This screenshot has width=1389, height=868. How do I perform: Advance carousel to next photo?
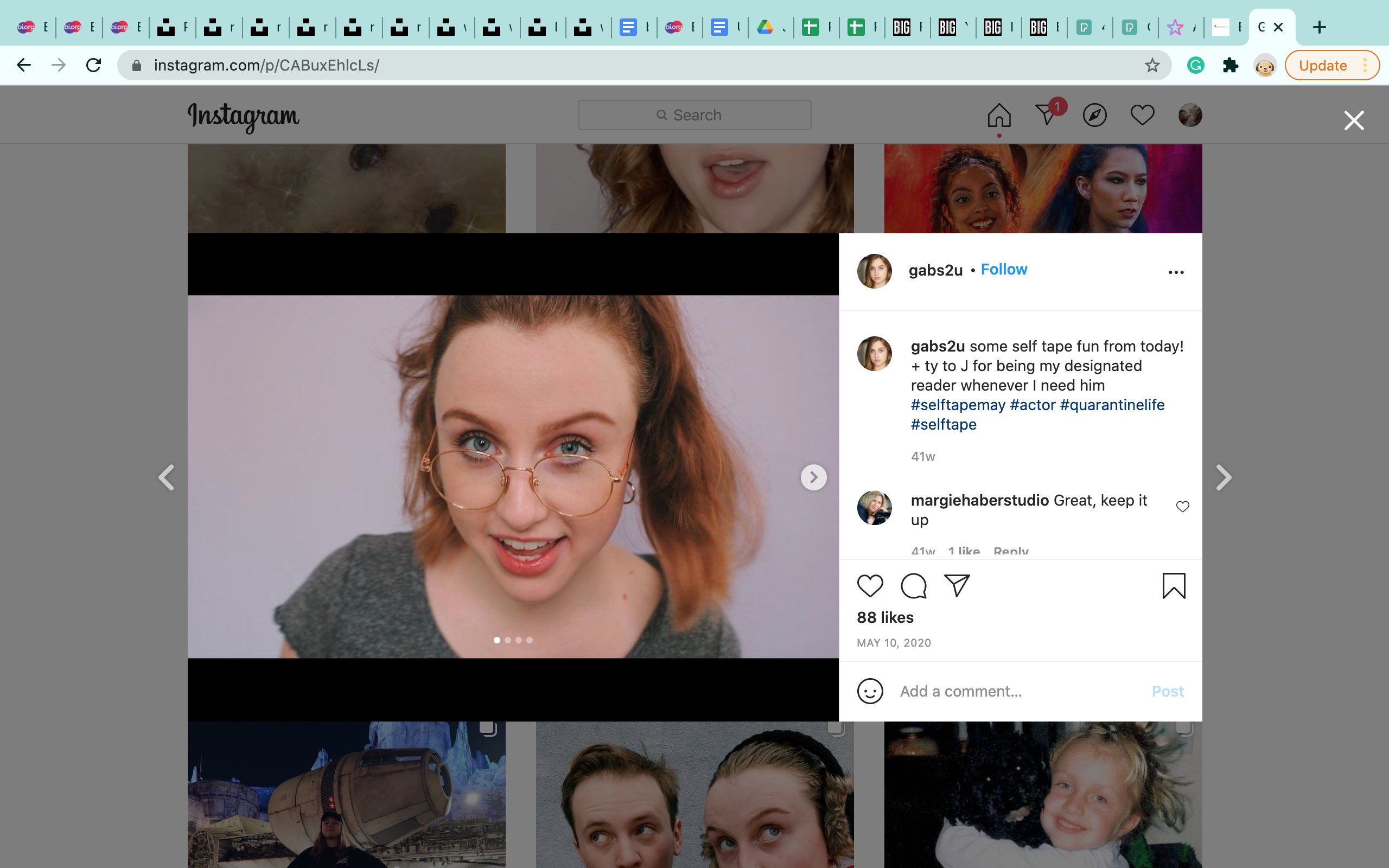[813, 477]
